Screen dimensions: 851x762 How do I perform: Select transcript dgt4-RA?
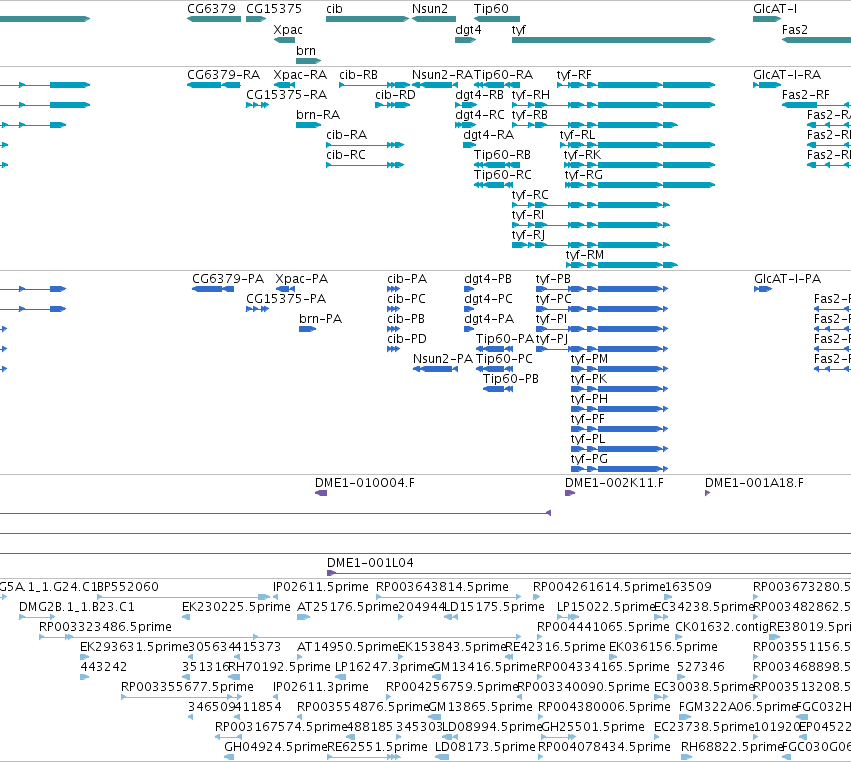[469, 145]
